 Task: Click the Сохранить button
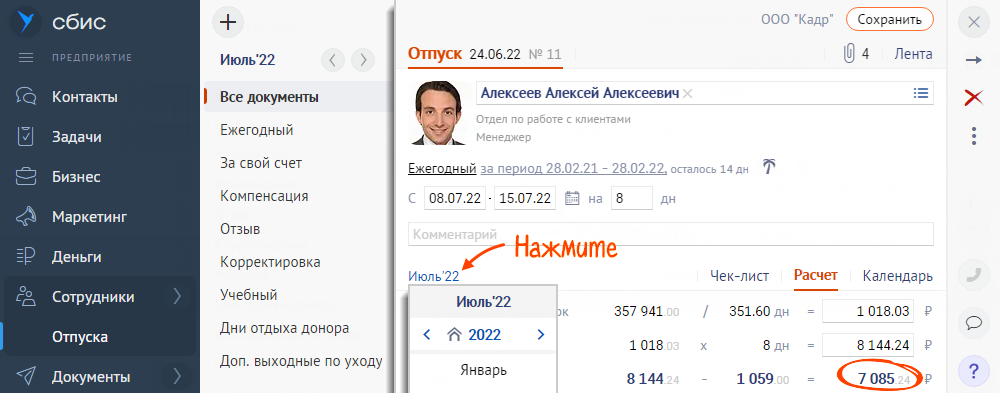tap(890, 19)
